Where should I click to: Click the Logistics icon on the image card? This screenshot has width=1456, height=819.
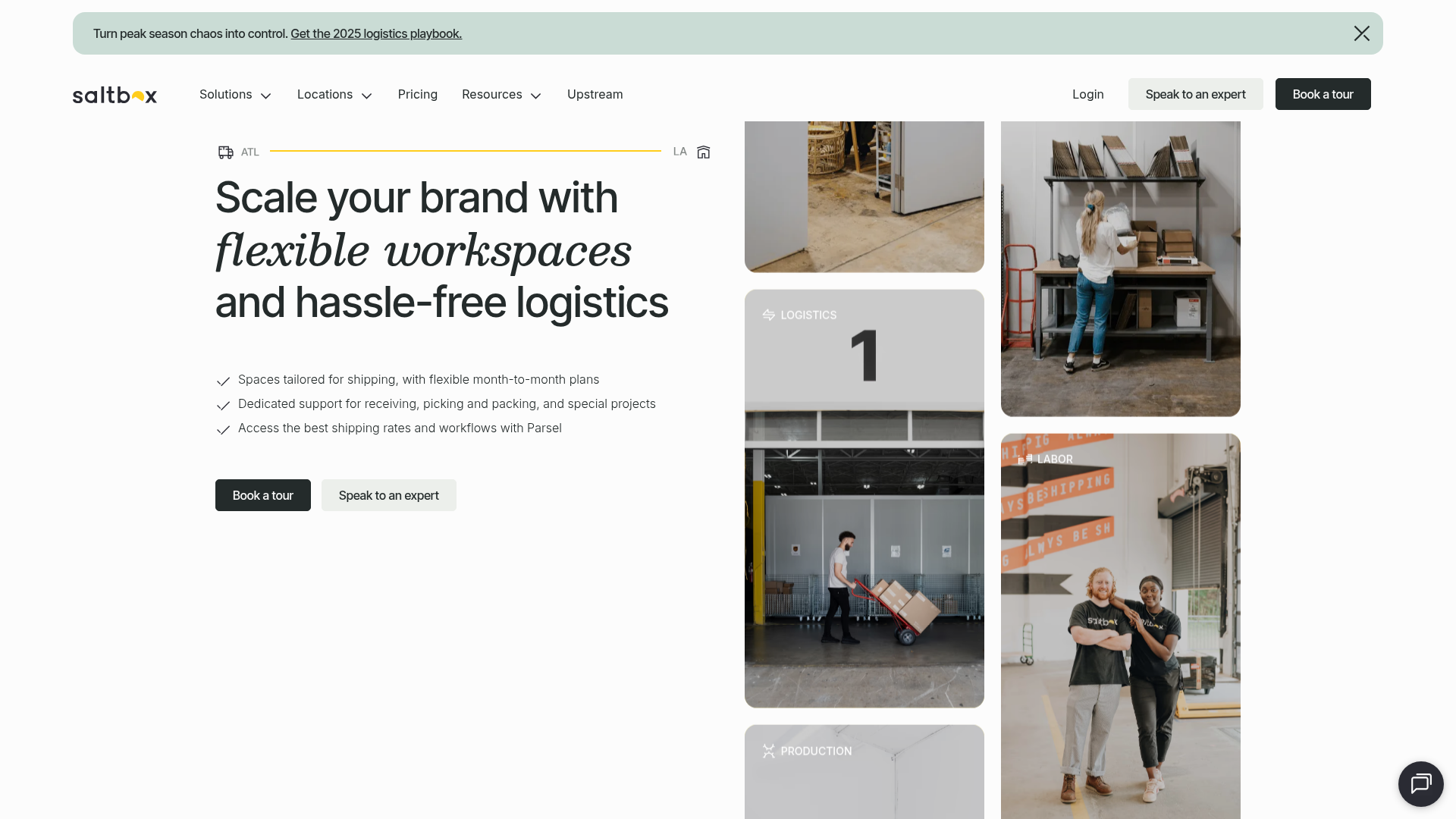click(x=768, y=315)
